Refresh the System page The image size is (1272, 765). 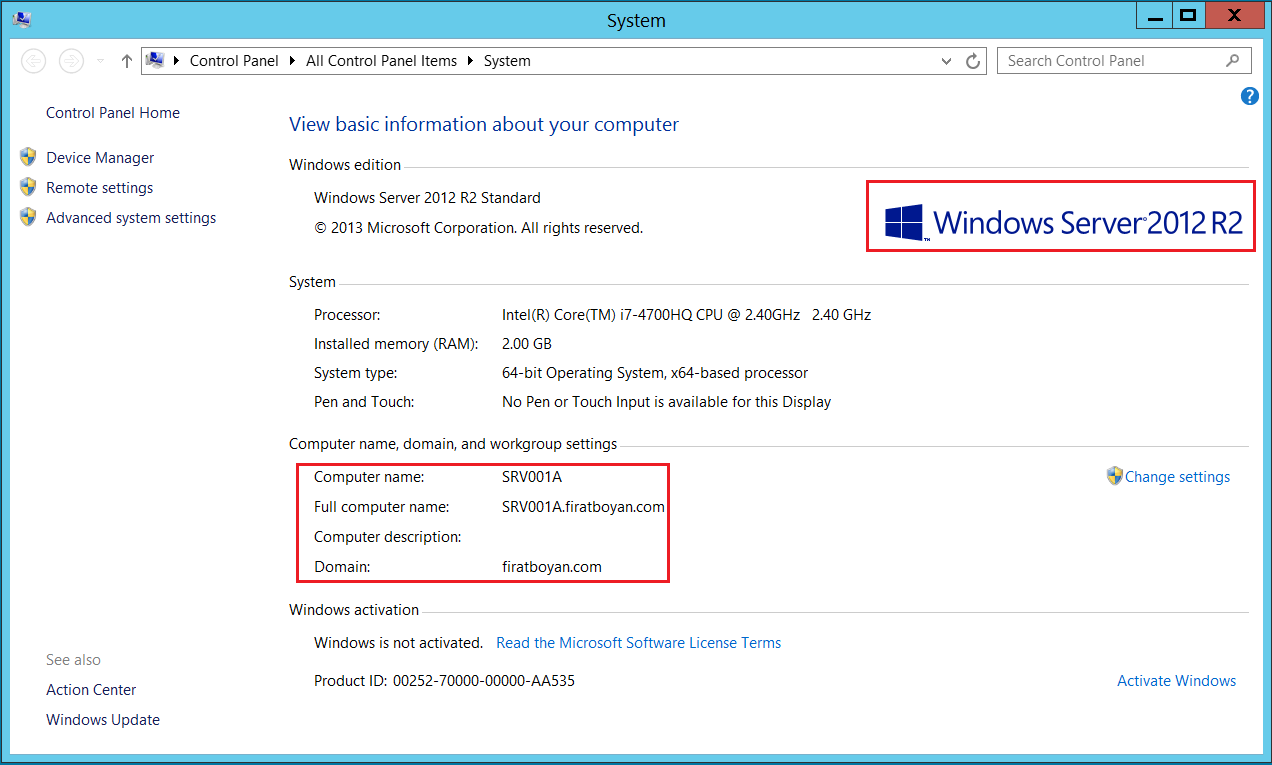click(973, 61)
